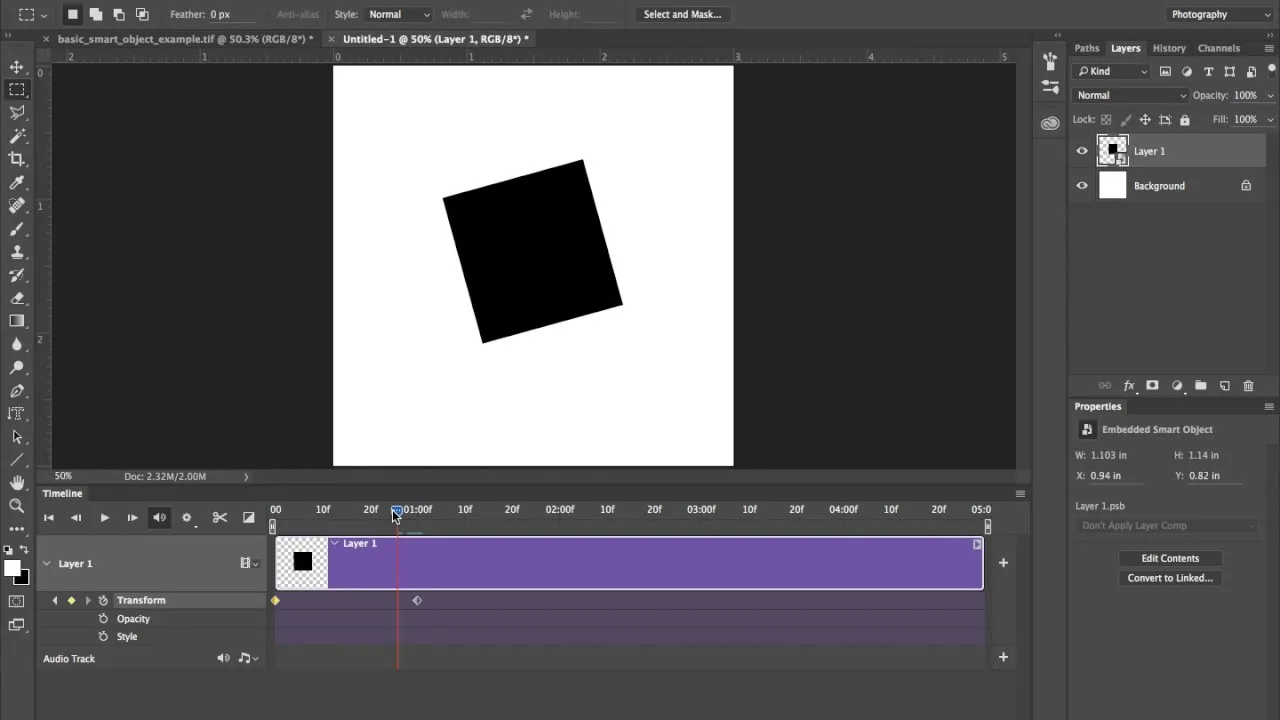Mute audio playback in the timeline
1280x720 pixels.
(x=160, y=518)
